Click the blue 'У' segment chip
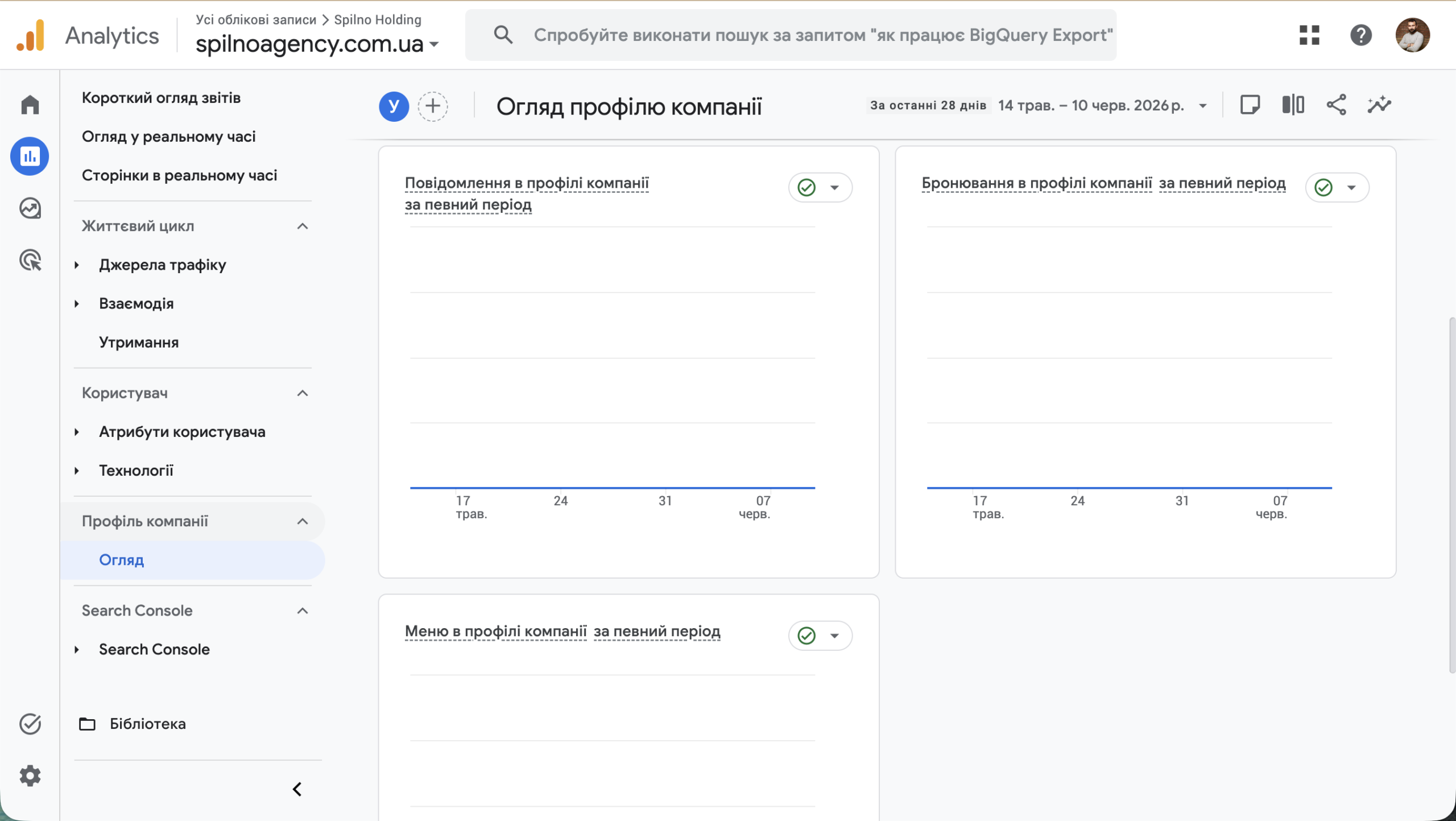This screenshot has width=1456, height=821. click(394, 106)
